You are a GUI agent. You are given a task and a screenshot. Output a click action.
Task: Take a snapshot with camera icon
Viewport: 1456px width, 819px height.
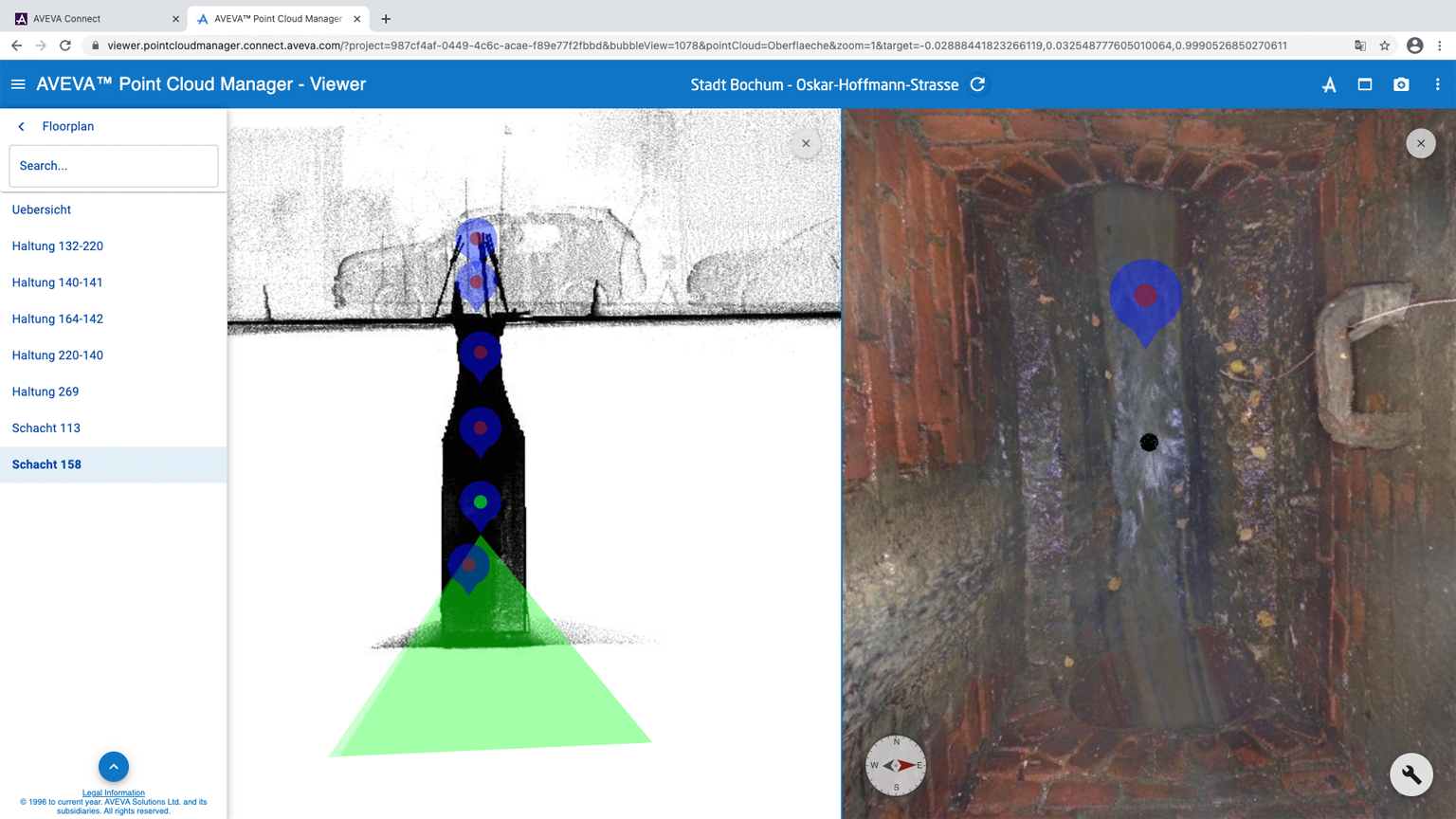[x=1401, y=84]
